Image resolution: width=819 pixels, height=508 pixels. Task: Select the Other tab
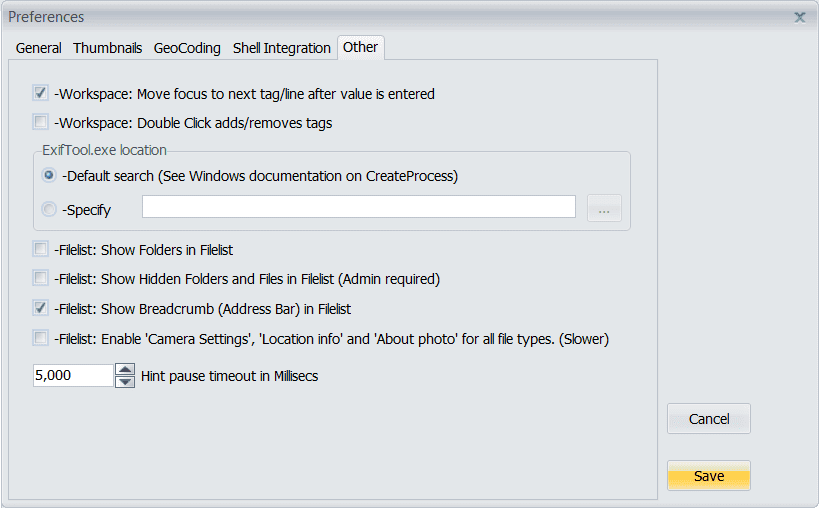360,48
